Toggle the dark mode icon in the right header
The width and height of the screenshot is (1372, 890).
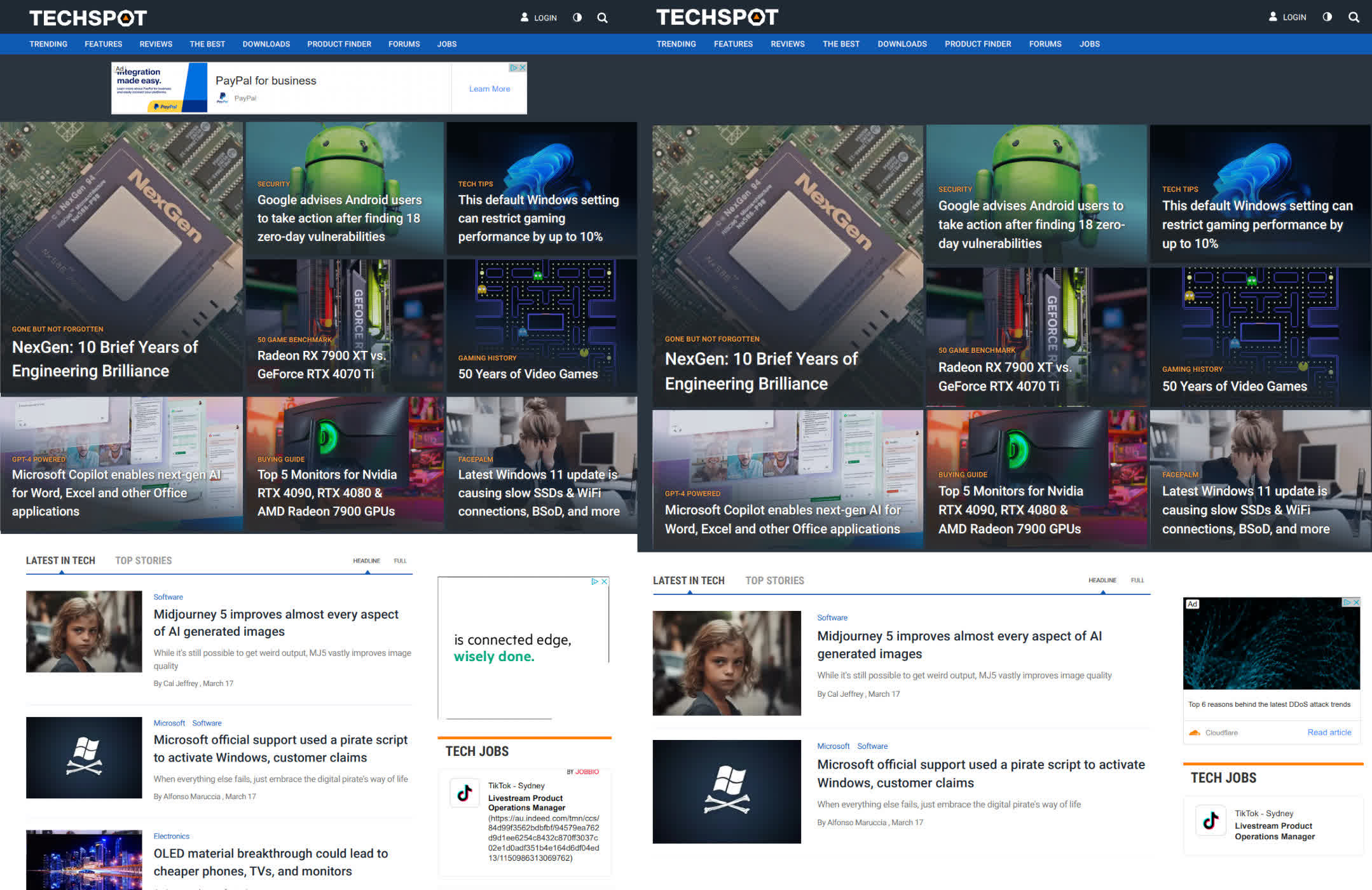1327,17
